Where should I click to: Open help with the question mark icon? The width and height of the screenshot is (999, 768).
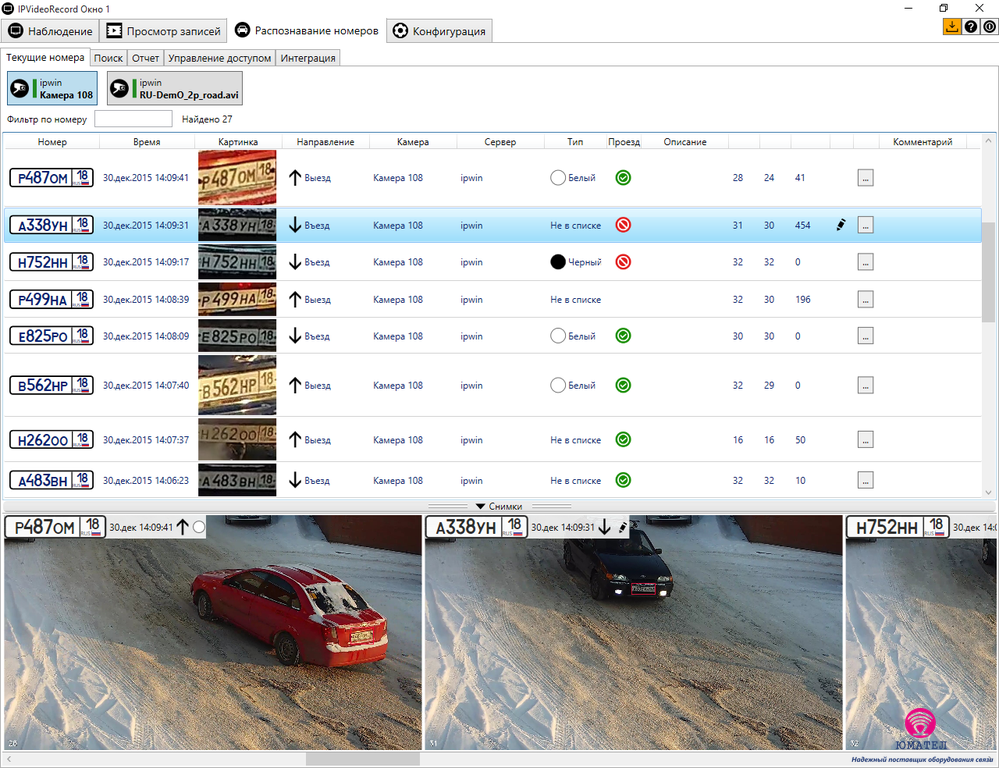(x=970, y=27)
